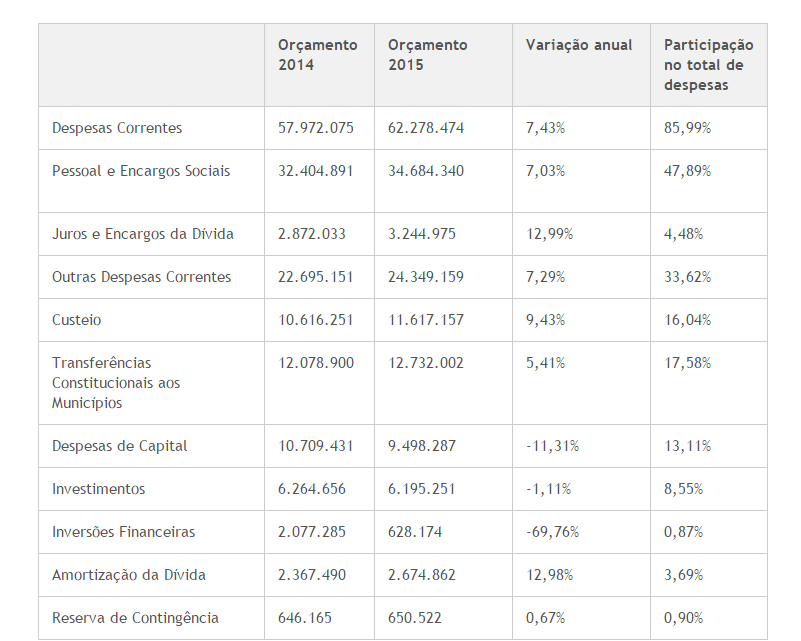Select the Juros e Encargos da Dívida label

pos(143,234)
